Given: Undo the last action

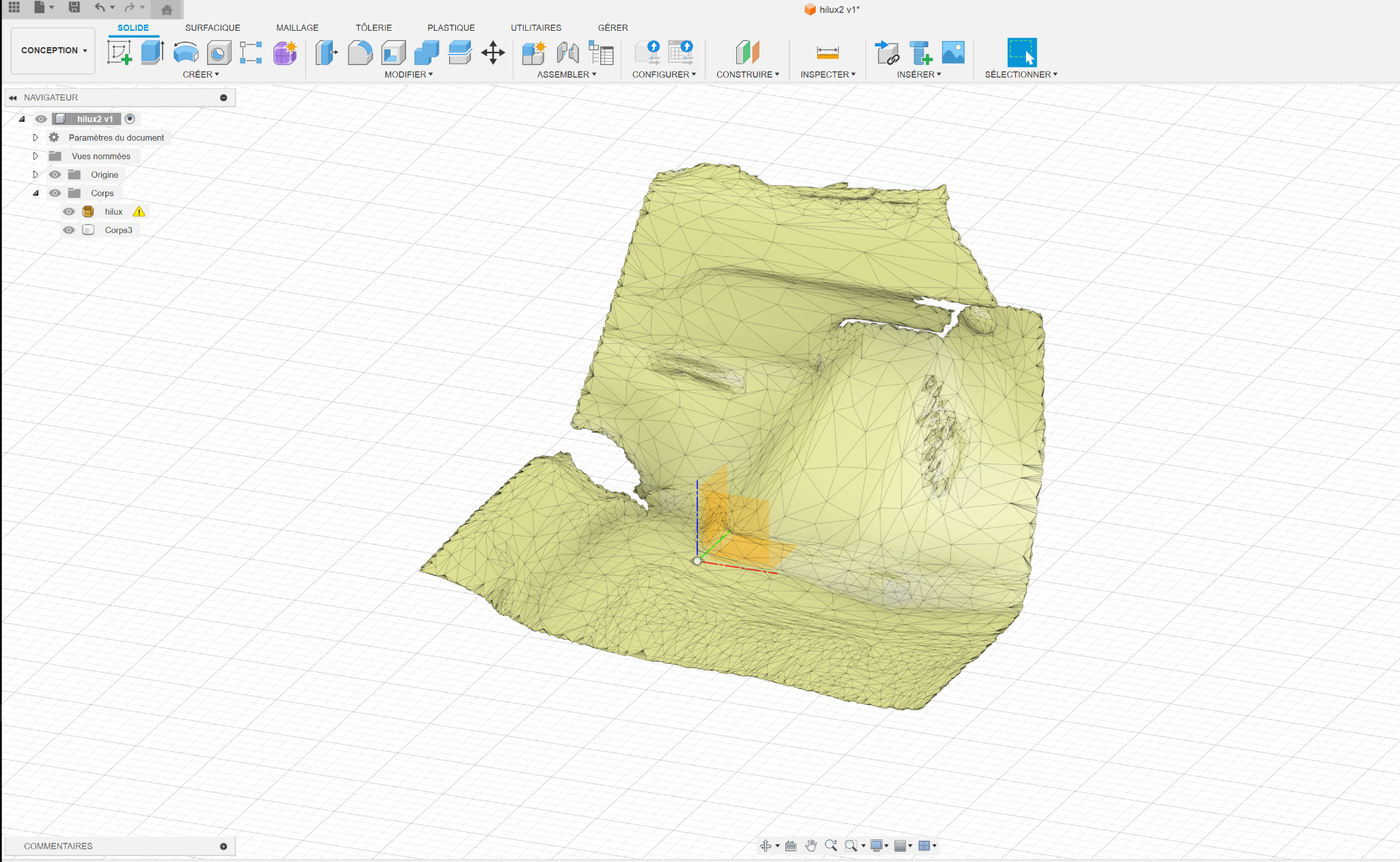Looking at the screenshot, I should coord(100,8).
